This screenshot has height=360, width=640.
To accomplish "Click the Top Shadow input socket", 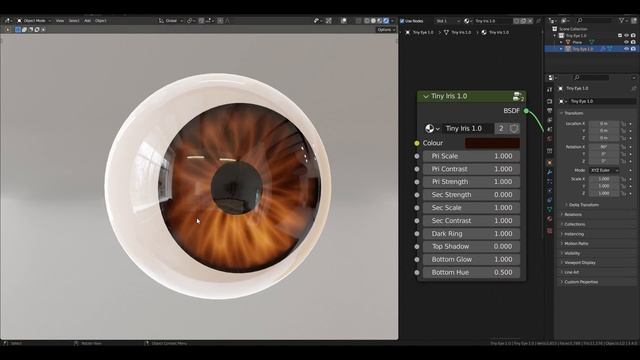I will [x=417, y=247].
